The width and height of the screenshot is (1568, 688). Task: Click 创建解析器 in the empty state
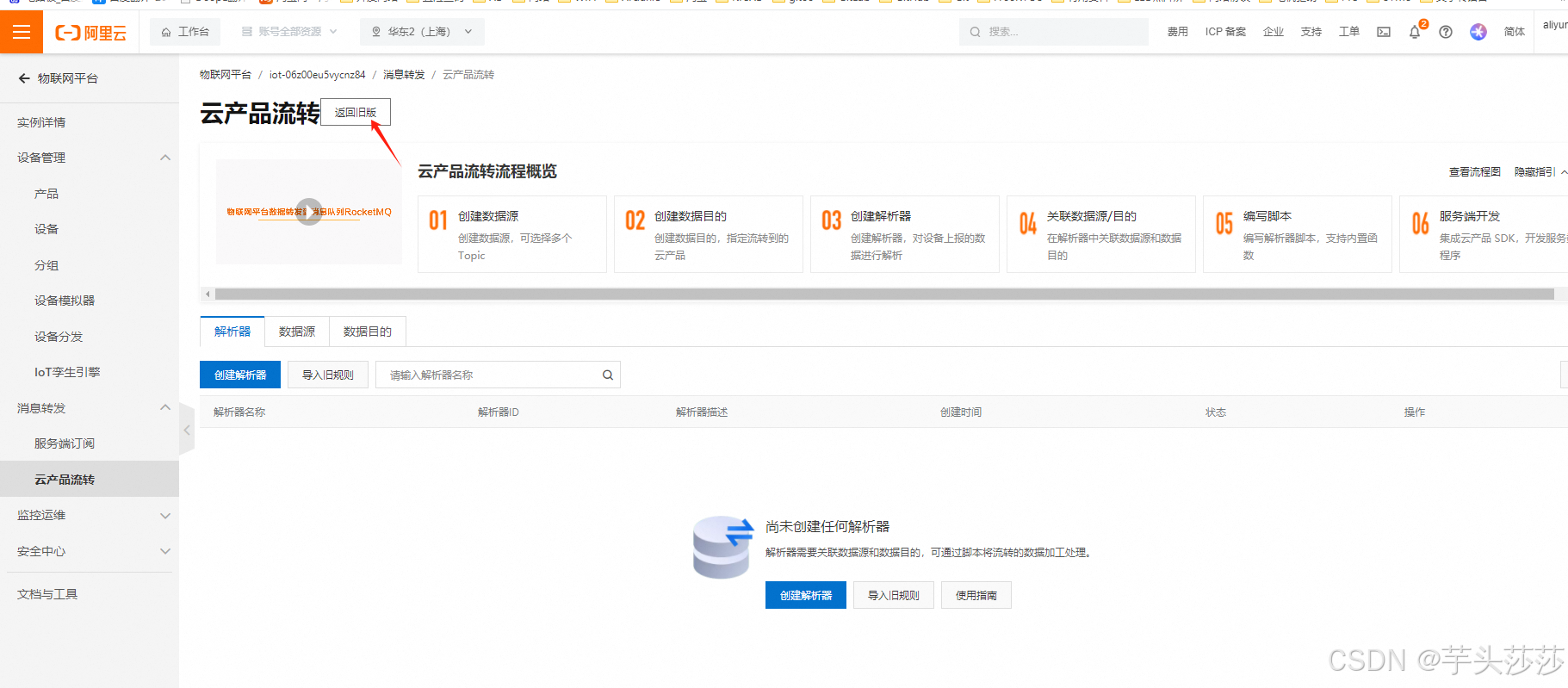806,595
